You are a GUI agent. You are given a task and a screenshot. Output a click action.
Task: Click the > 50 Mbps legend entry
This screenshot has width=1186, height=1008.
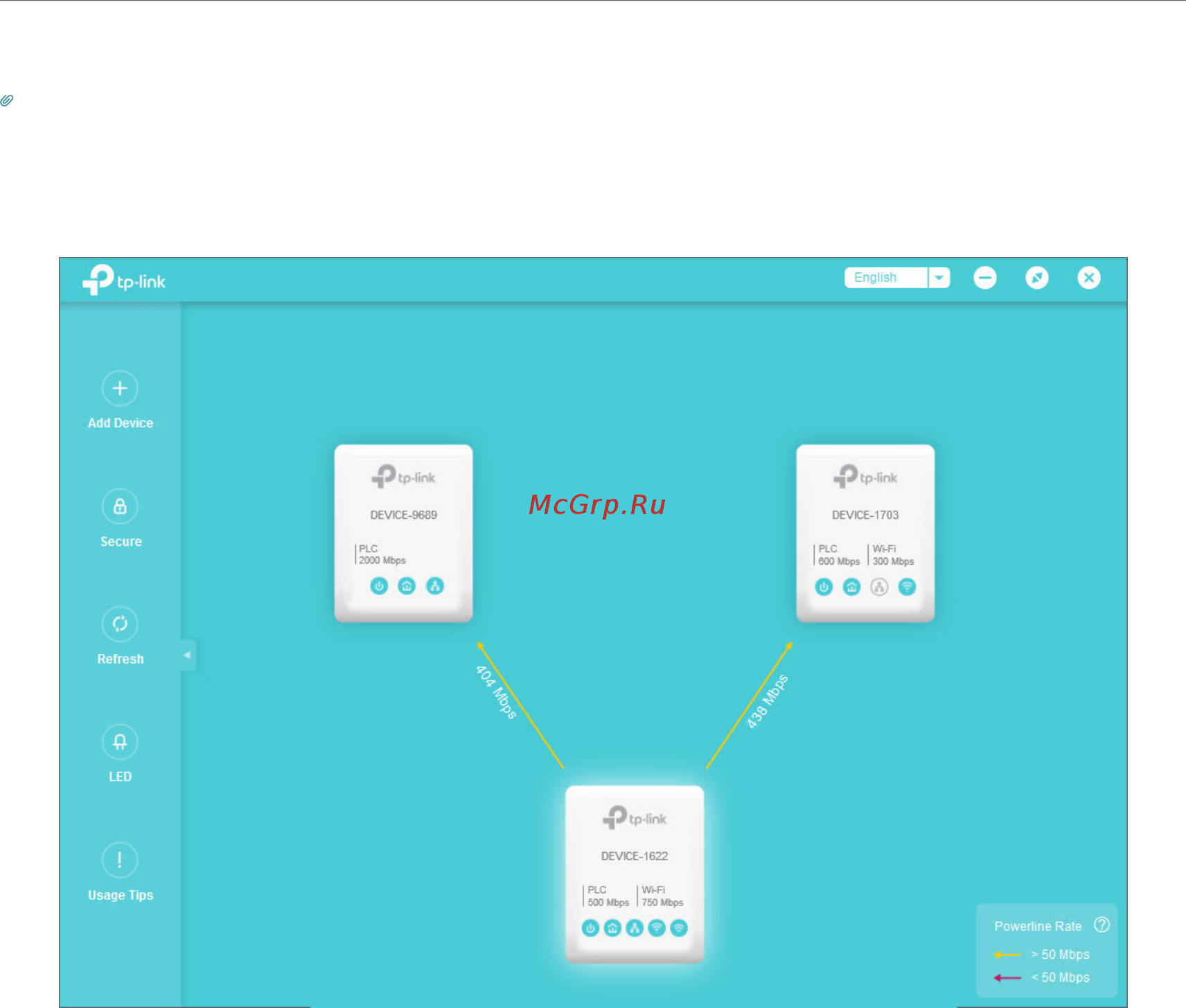pos(1042,955)
